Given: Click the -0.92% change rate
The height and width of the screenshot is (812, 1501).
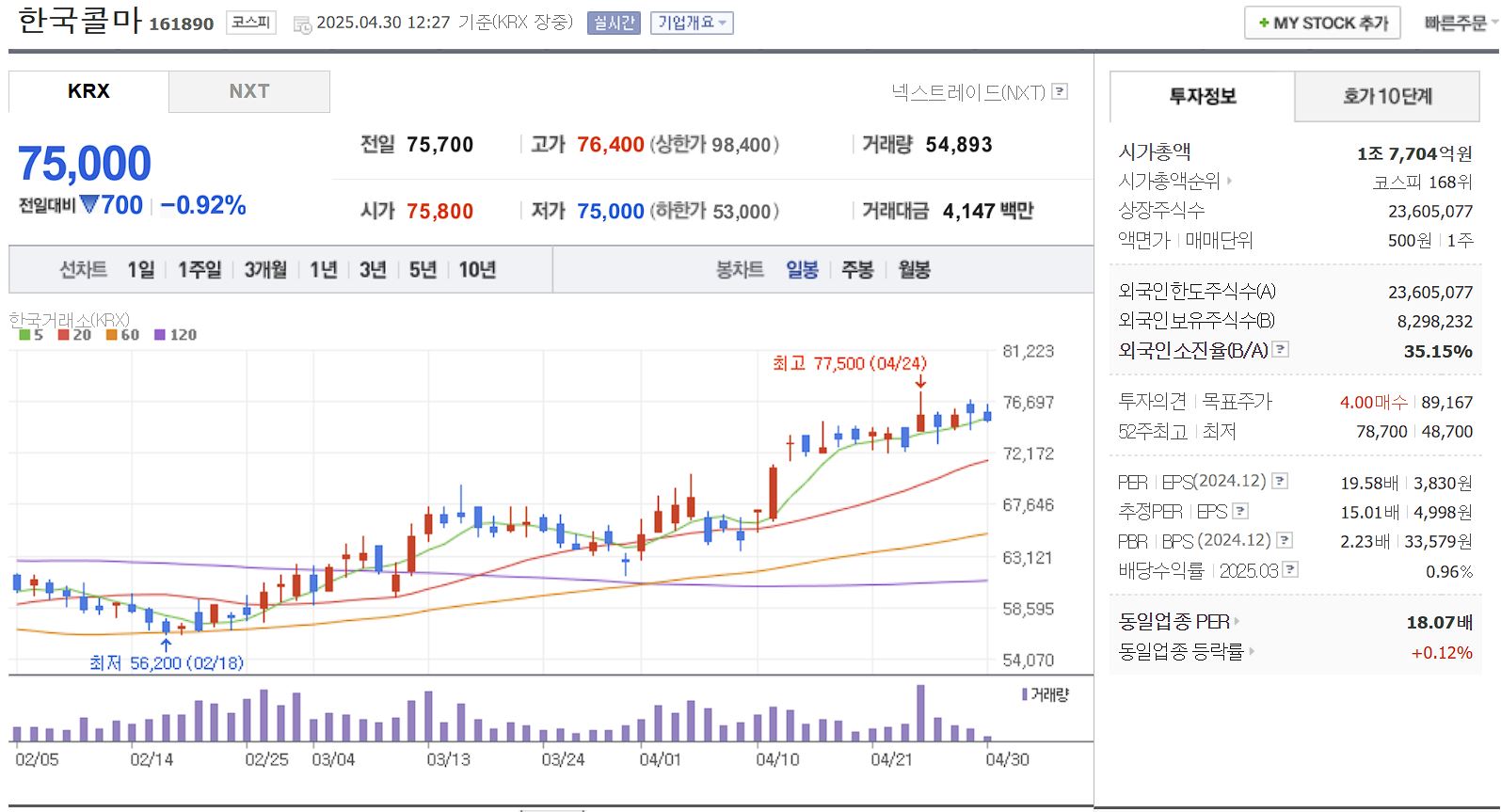Looking at the screenshot, I should (203, 205).
